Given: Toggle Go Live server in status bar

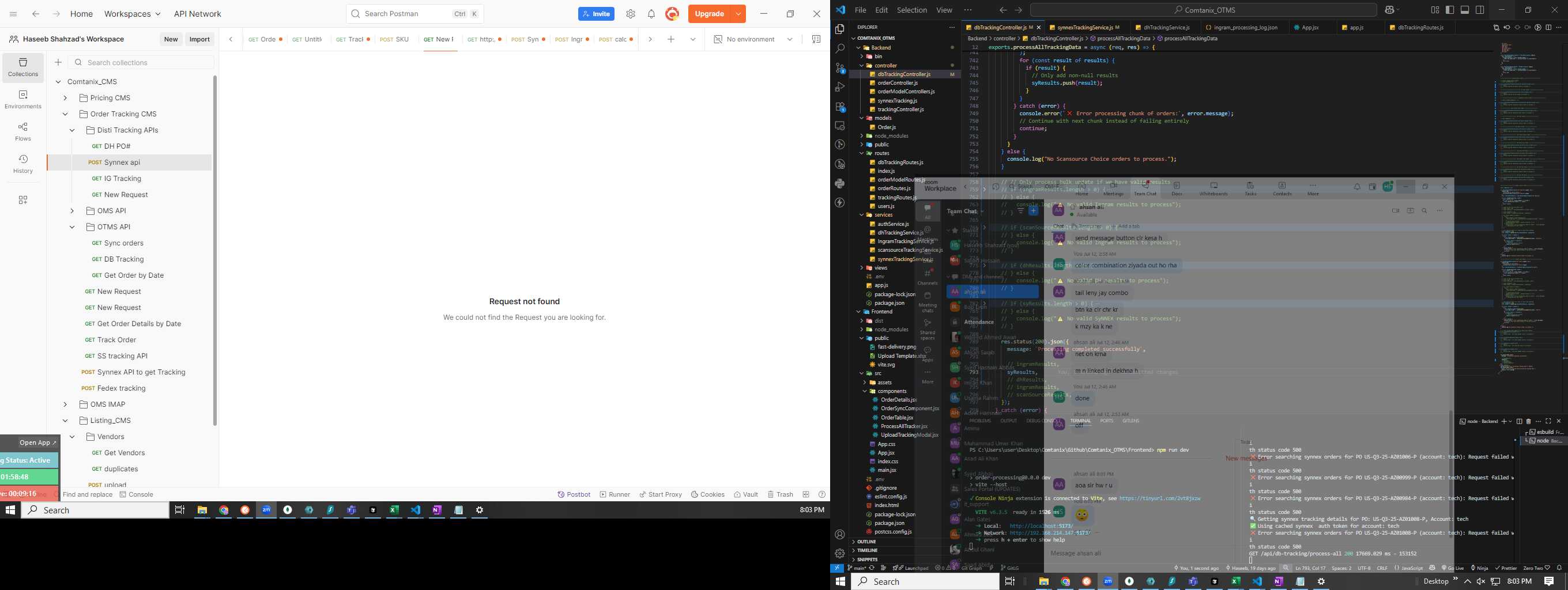Looking at the screenshot, I should tap(1452, 568).
